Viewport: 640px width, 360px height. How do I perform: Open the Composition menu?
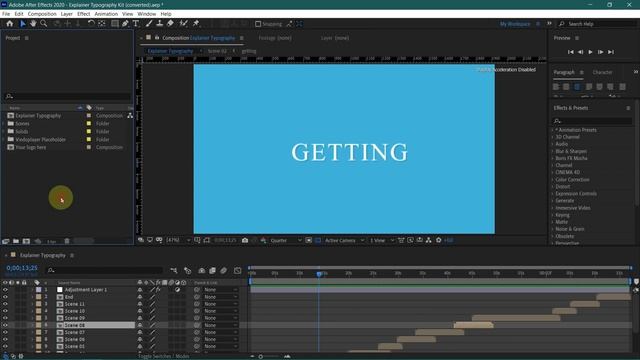pyautogui.click(x=42, y=14)
